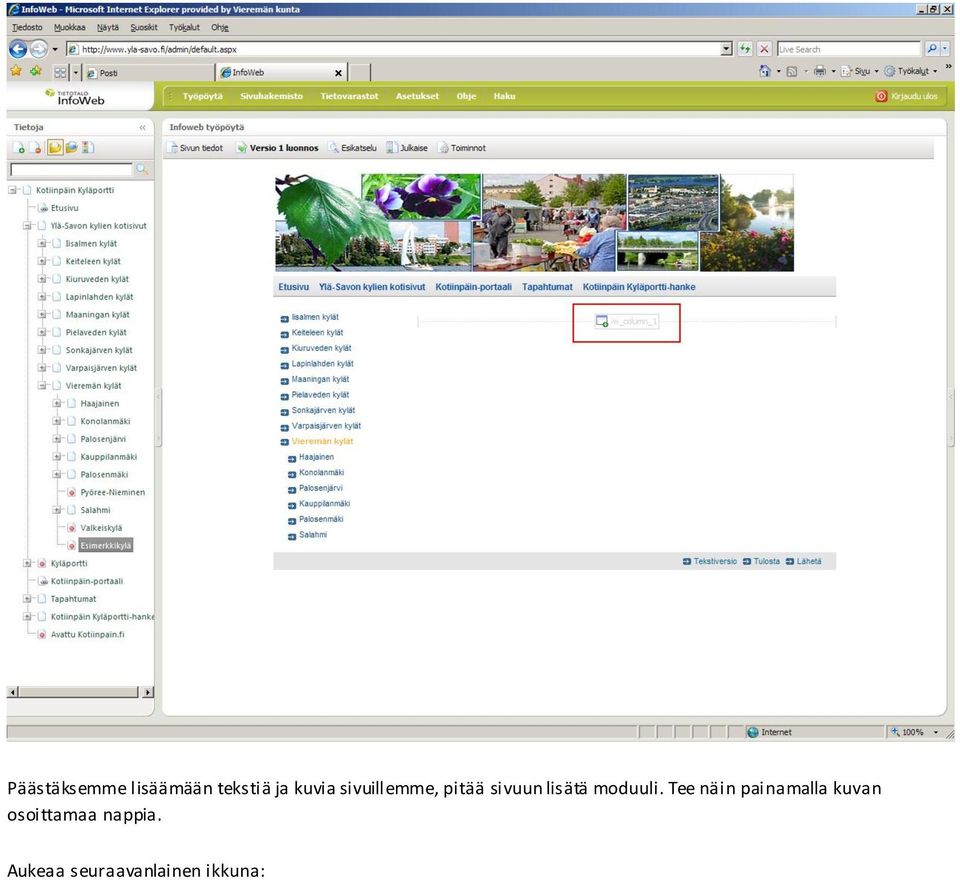Viewport: 960px width, 880px height.
Task: Expand the Keiteleen kylät tree node
Action: tap(42, 261)
